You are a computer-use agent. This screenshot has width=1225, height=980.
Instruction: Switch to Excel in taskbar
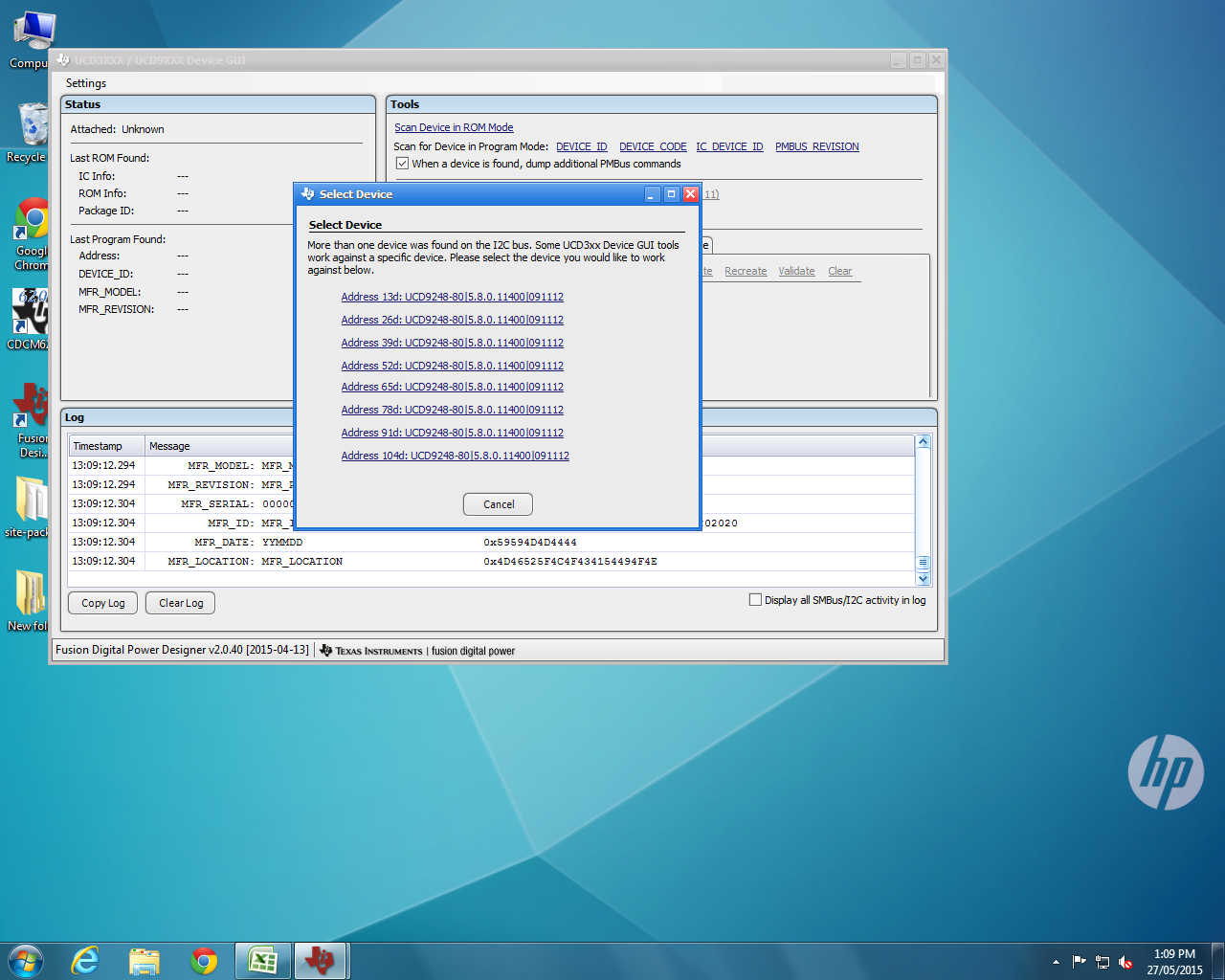tap(263, 961)
